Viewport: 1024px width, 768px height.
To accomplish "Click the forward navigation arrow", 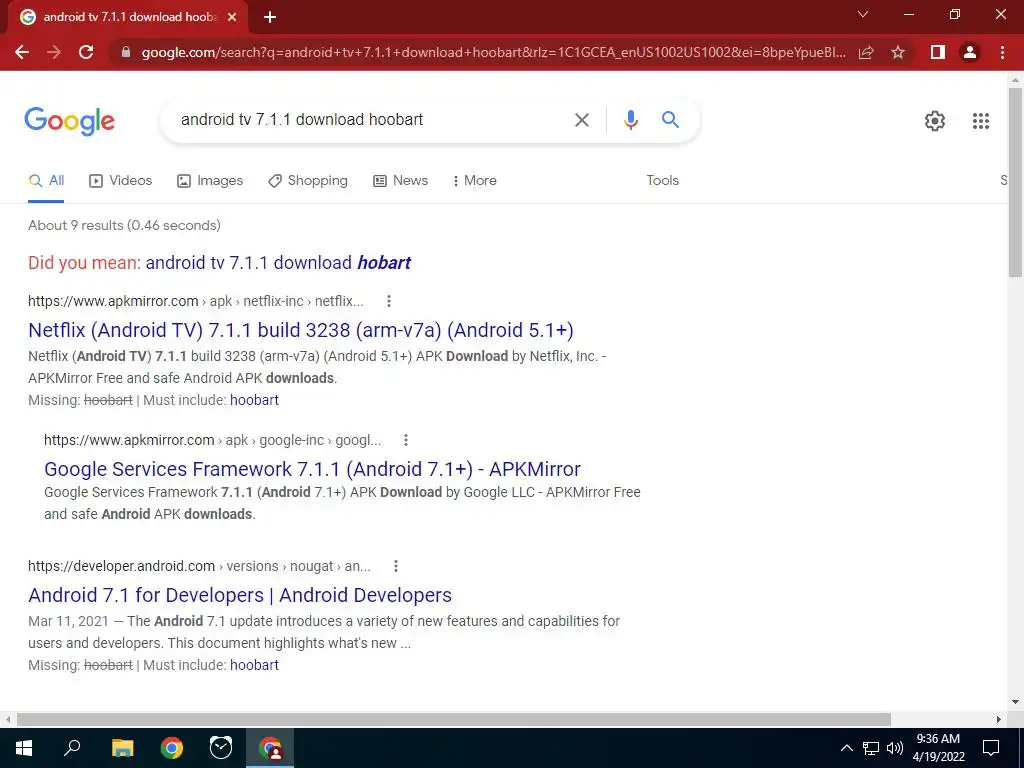I will coord(54,52).
